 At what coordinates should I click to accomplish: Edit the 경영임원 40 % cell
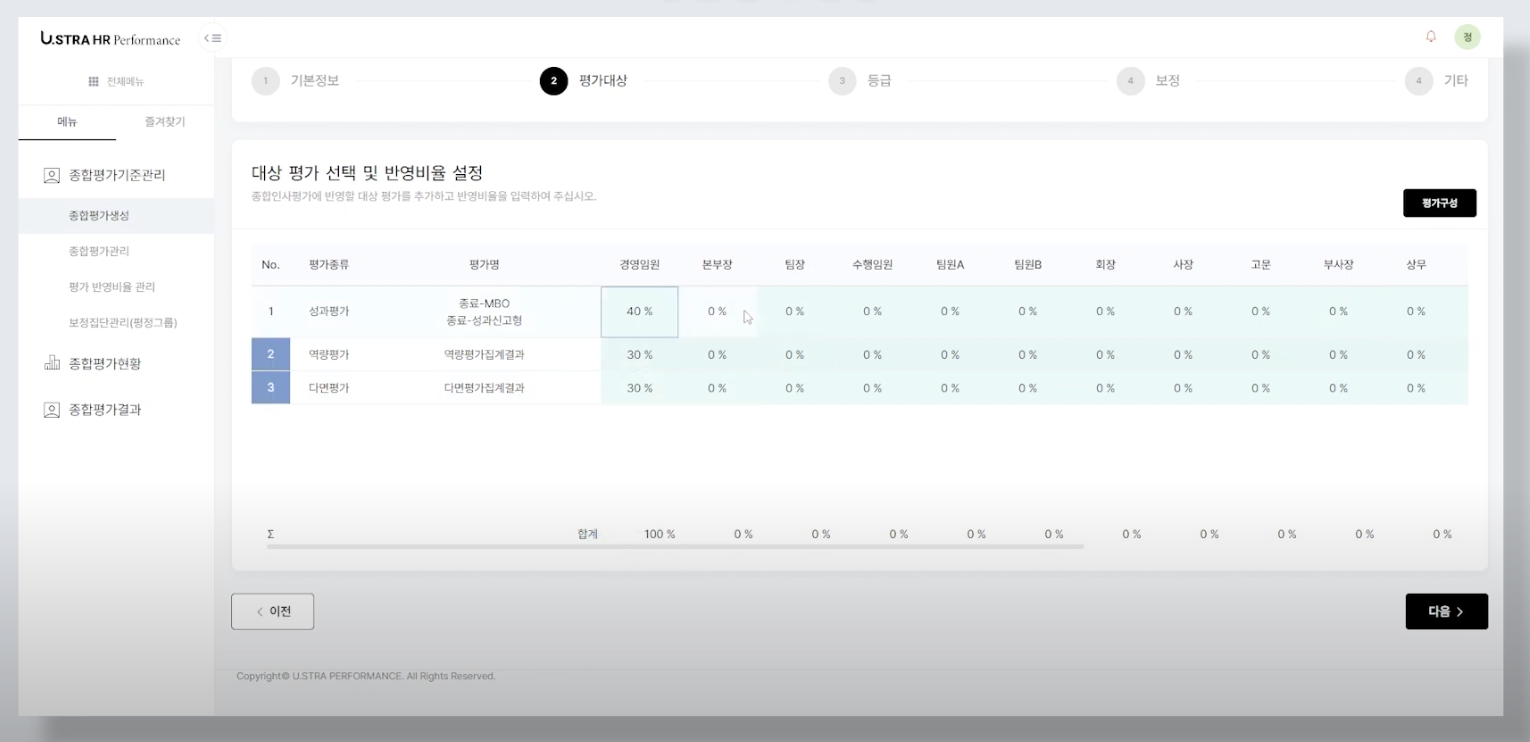[639, 312]
